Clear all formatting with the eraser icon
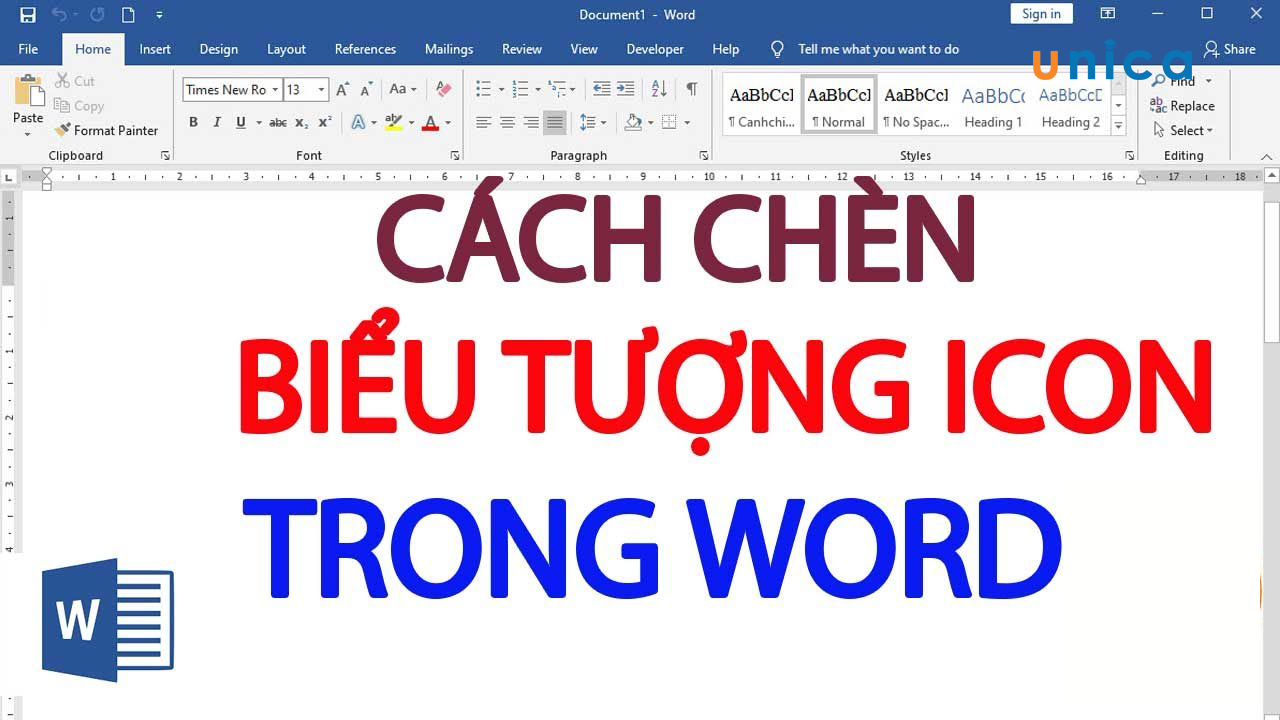 444,90
